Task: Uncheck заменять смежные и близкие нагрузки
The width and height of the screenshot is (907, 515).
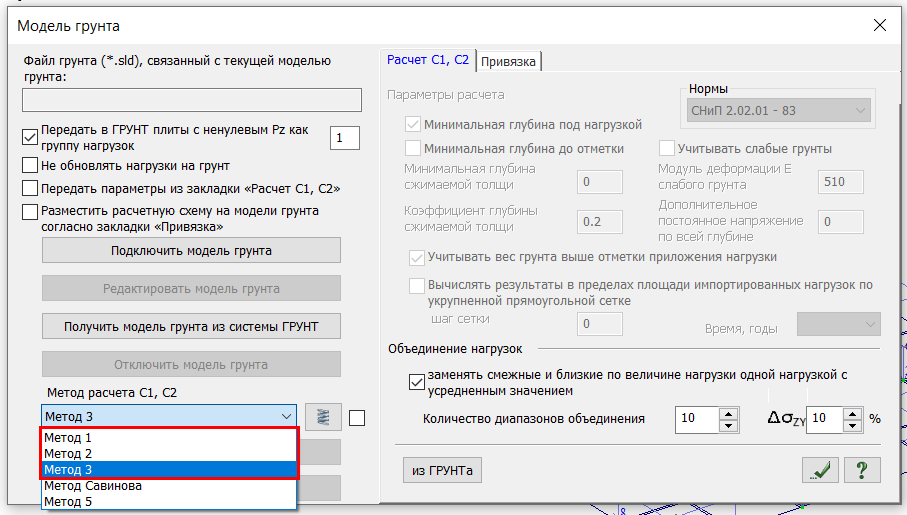Action: tap(416, 382)
